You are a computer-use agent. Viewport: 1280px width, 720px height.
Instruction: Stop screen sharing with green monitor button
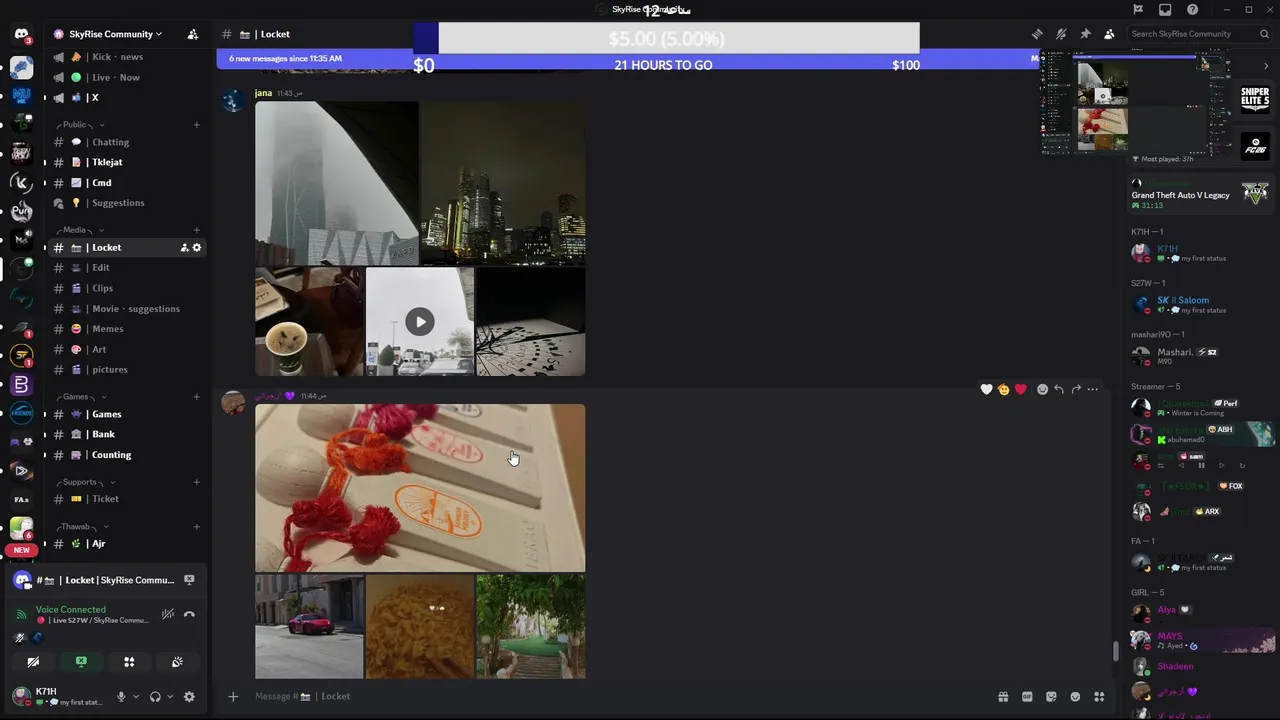[x=81, y=662]
